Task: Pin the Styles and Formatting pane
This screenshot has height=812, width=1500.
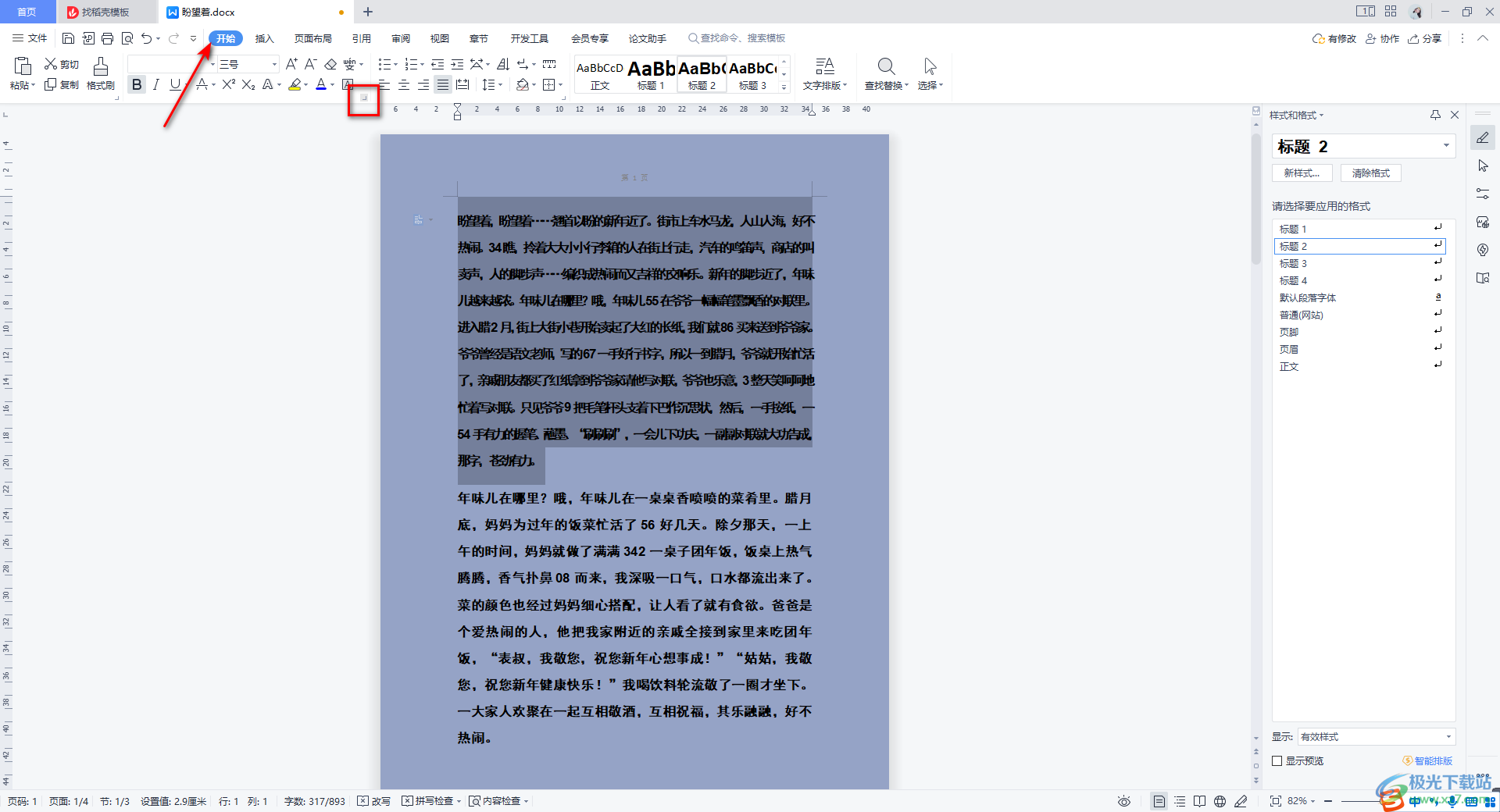Action: click(1435, 115)
